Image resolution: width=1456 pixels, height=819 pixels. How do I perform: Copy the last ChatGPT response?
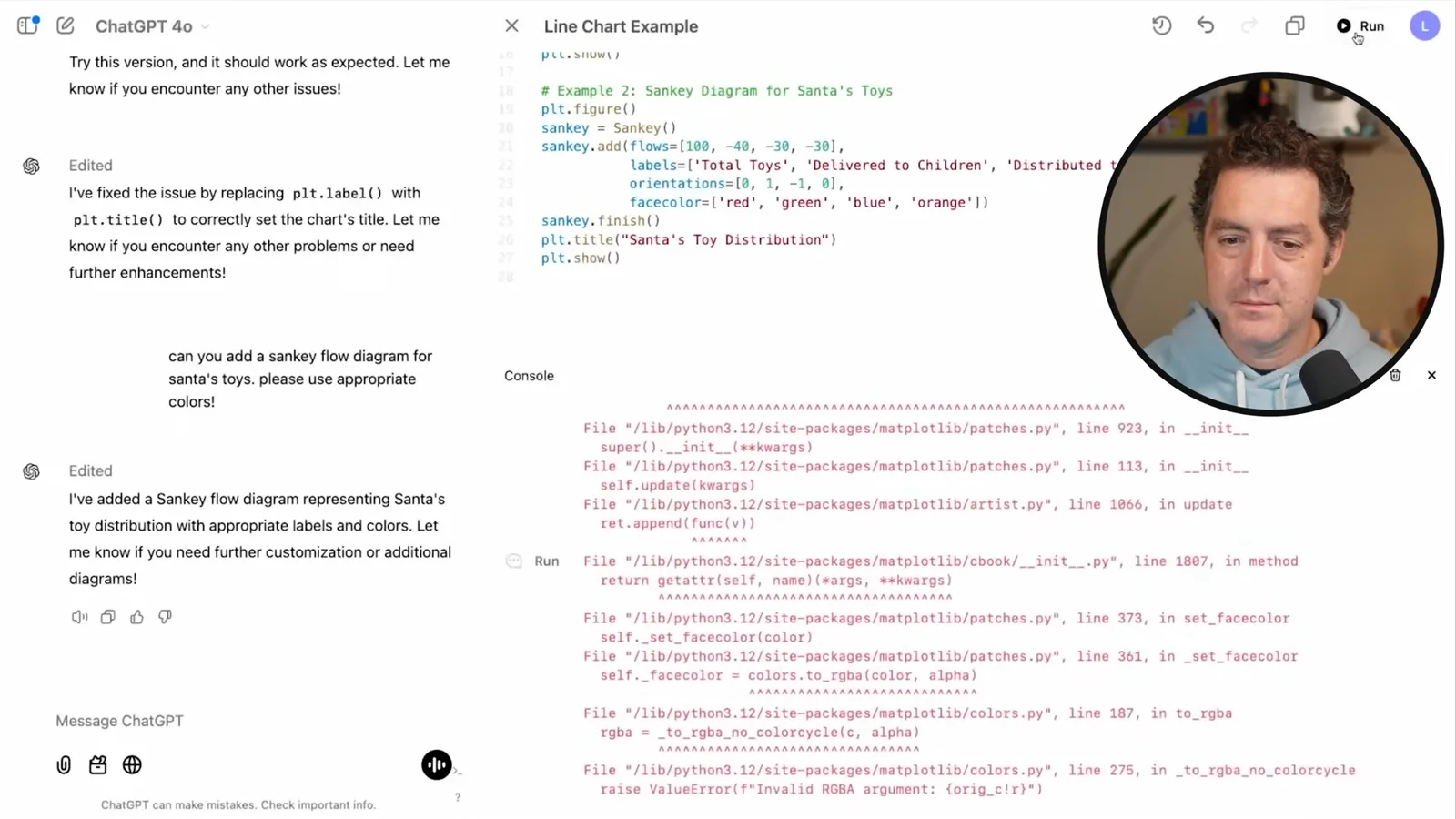pos(107,617)
